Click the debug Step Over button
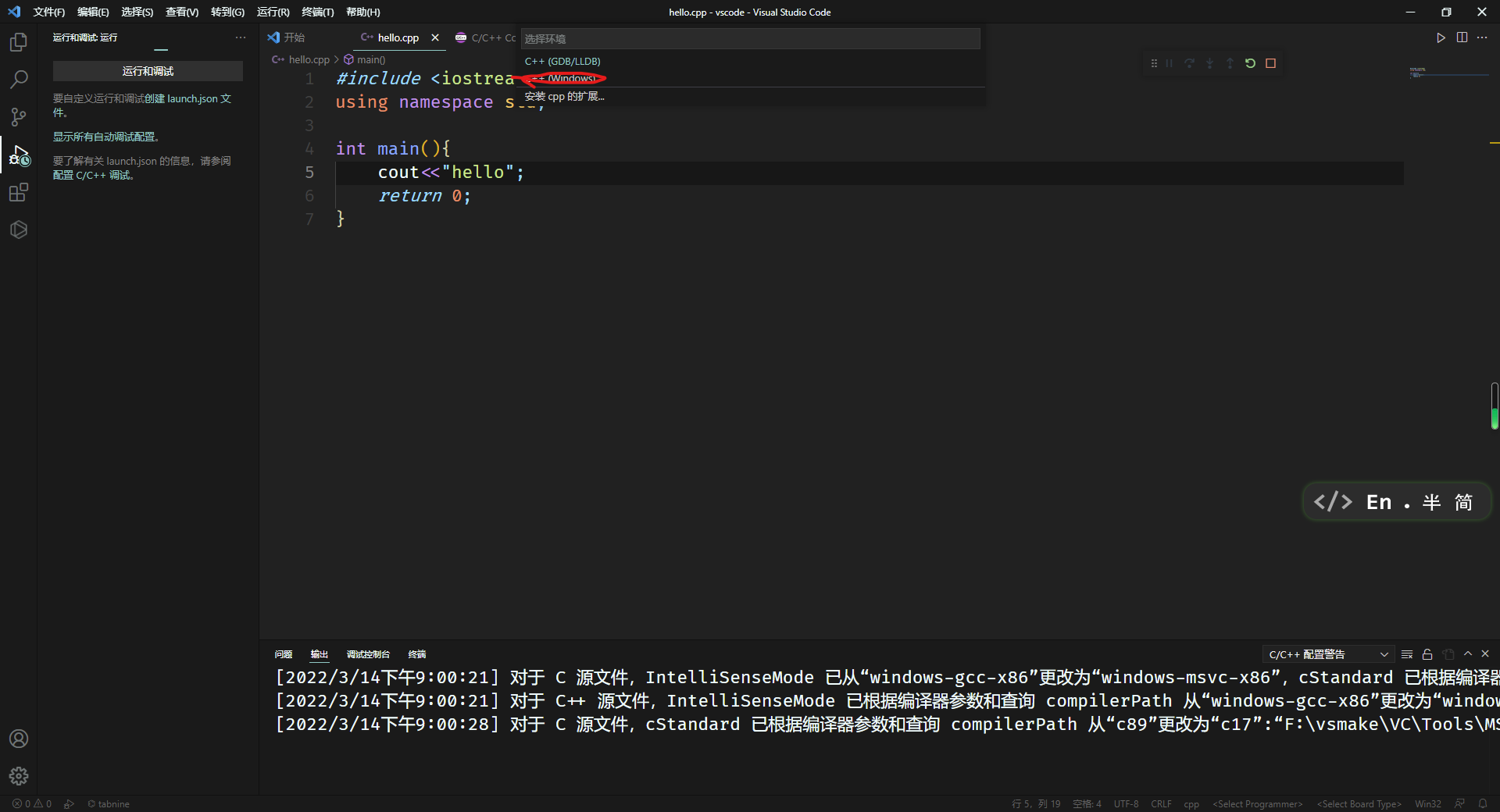The width and height of the screenshot is (1500, 812). 1190,63
